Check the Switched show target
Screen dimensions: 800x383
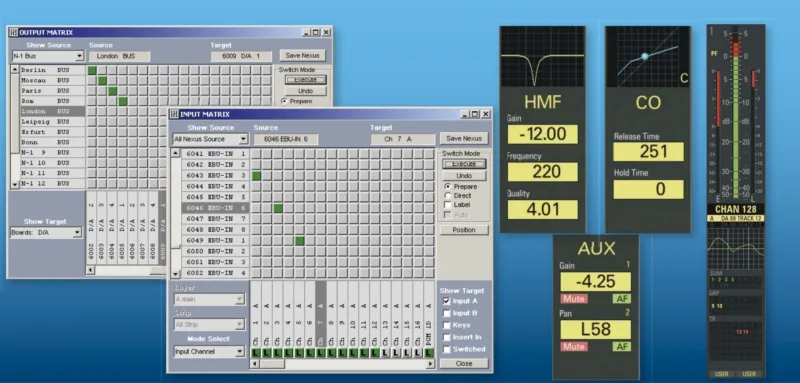coord(447,349)
